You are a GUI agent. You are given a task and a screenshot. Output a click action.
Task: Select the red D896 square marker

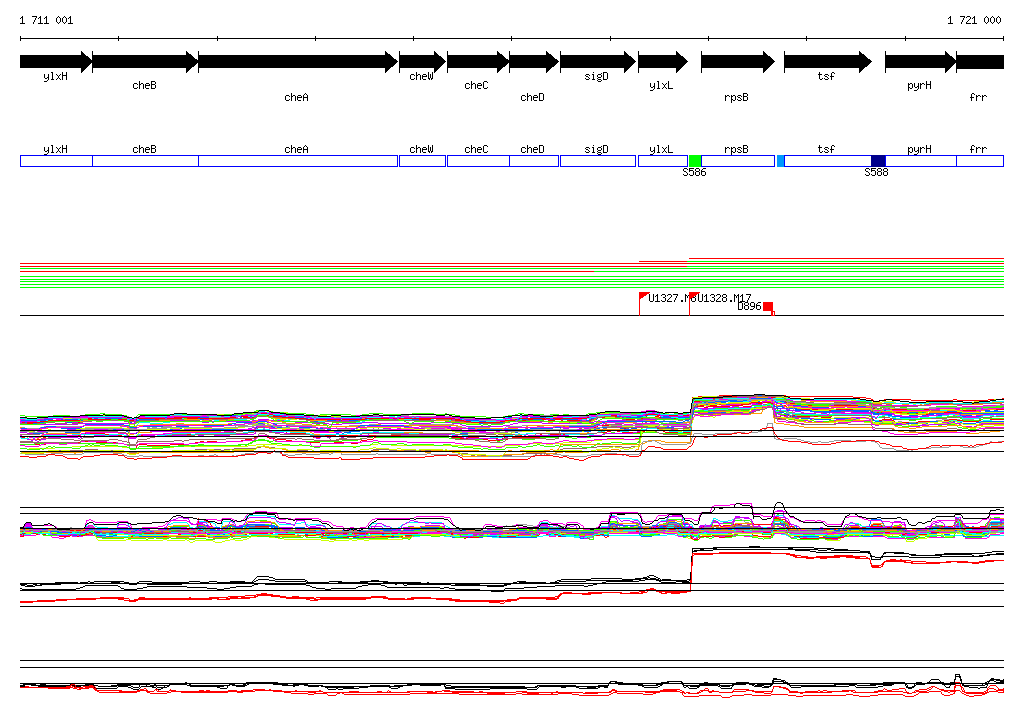click(768, 307)
